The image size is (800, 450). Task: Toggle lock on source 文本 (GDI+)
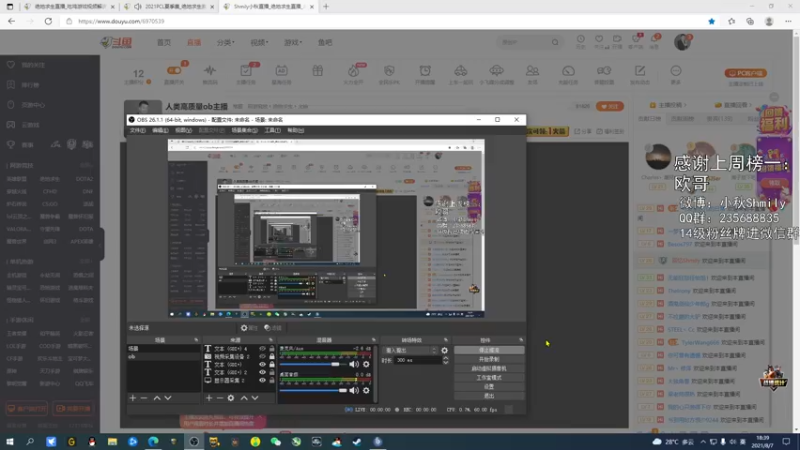271,365
